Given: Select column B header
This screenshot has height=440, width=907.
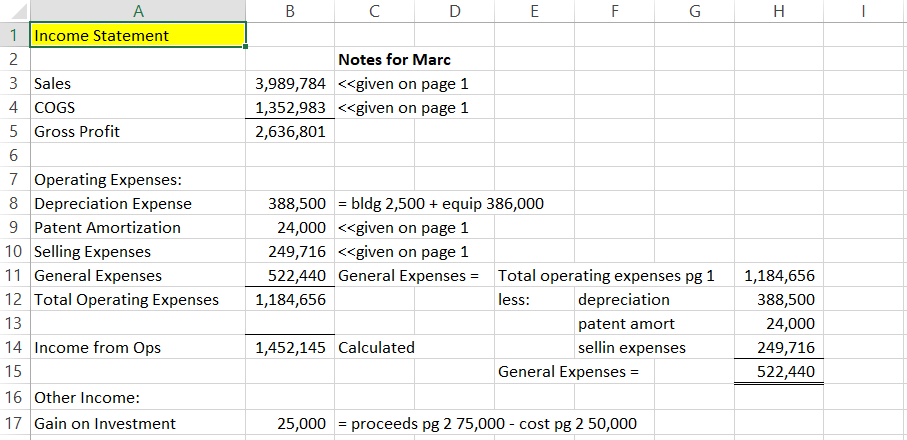Looking at the screenshot, I should click(x=289, y=11).
